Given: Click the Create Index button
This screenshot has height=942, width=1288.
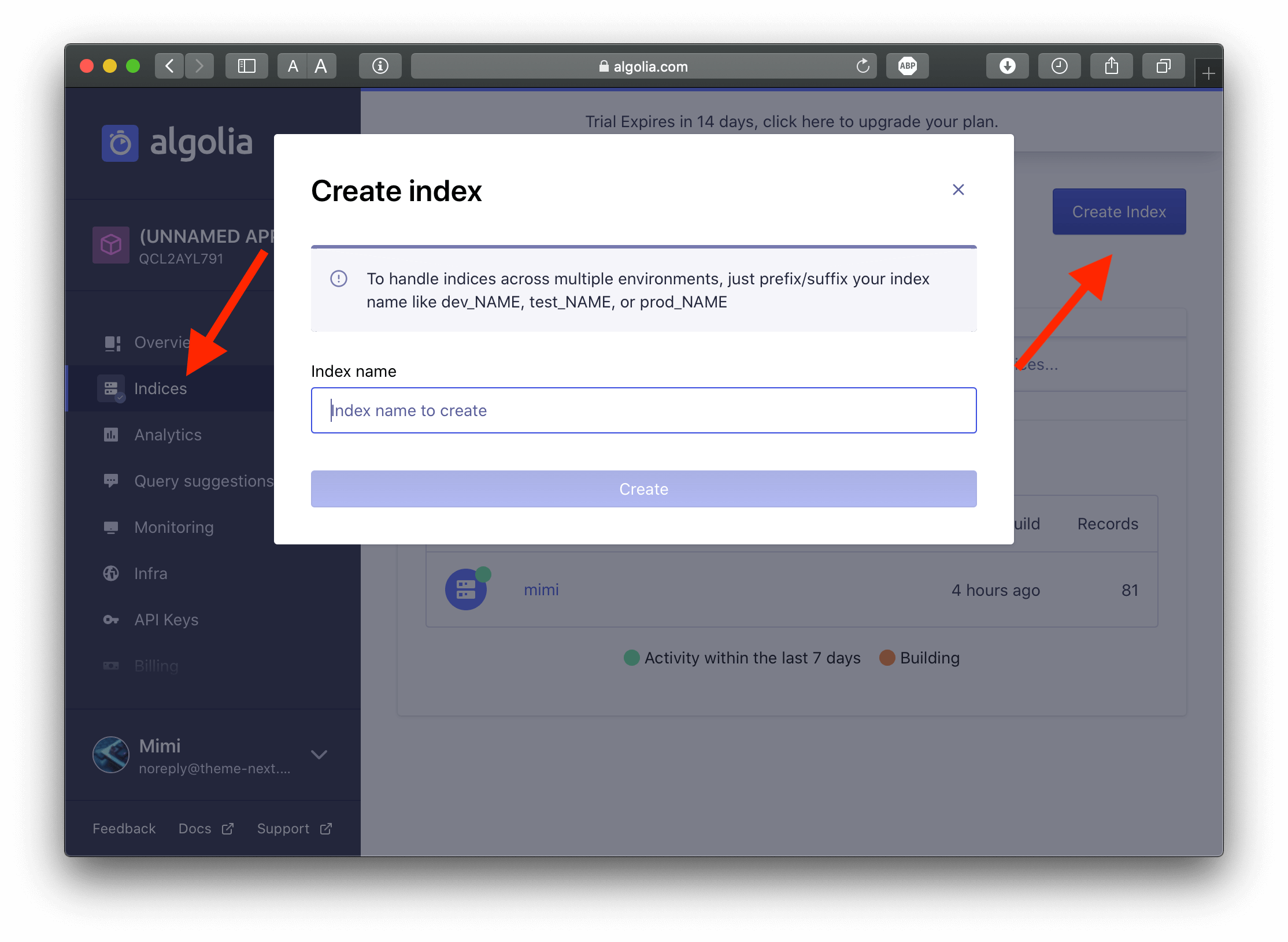Looking at the screenshot, I should click(x=1118, y=212).
